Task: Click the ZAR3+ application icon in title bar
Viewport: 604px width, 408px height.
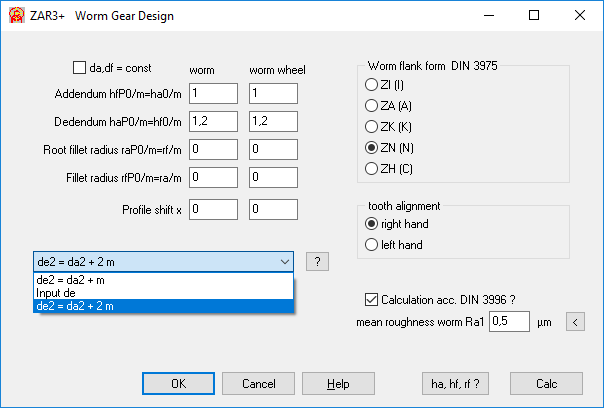Action: (15, 15)
